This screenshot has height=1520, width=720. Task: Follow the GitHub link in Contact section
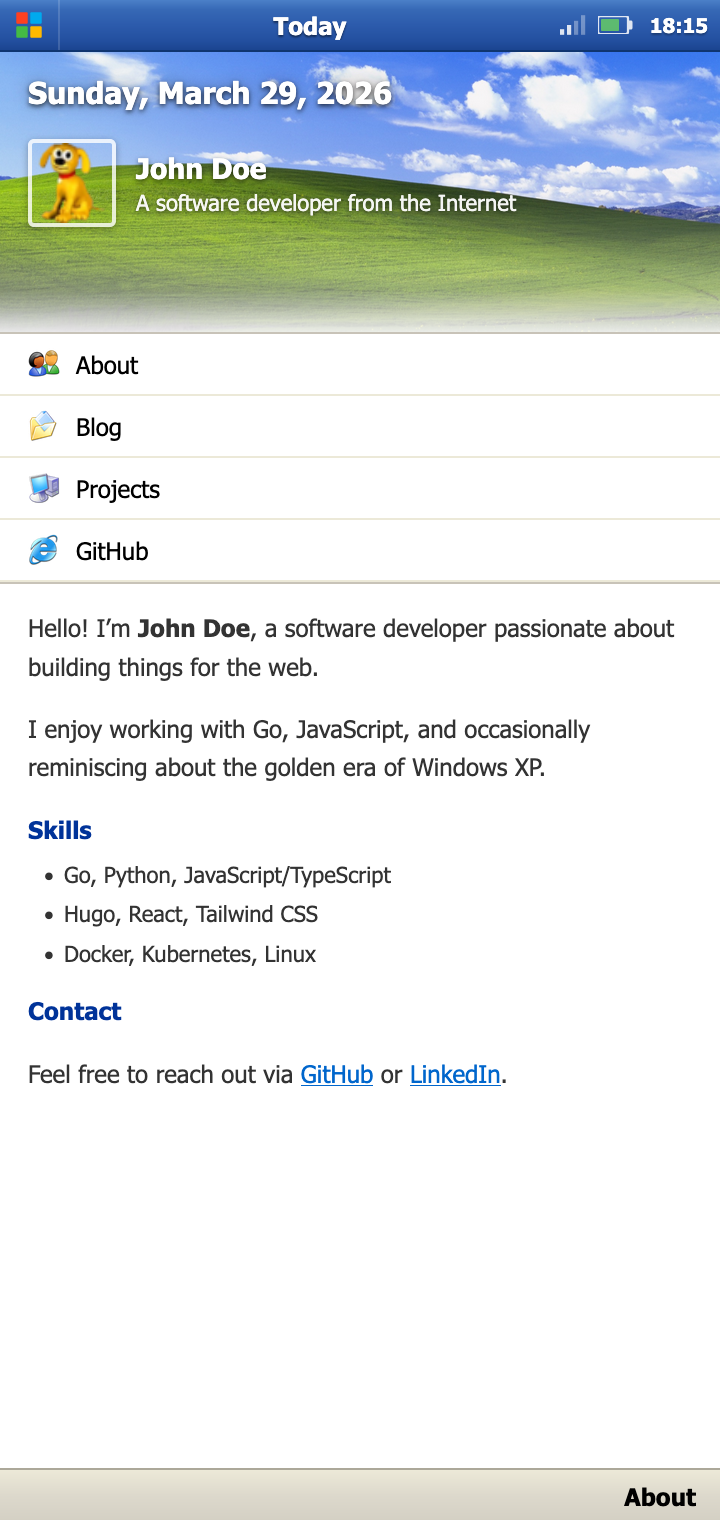tap(337, 1075)
